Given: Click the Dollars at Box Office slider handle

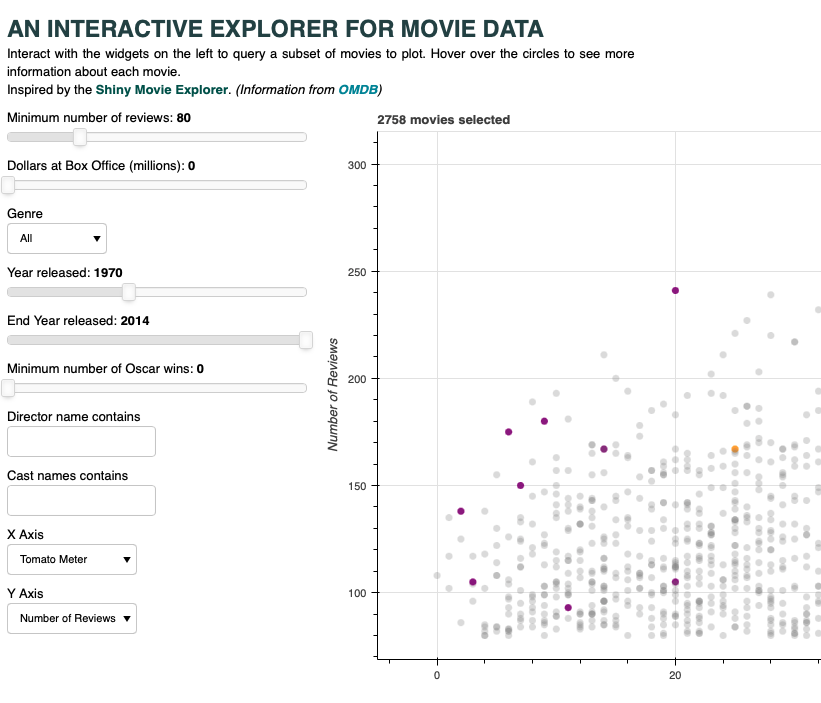Looking at the screenshot, I should pos(9,185).
